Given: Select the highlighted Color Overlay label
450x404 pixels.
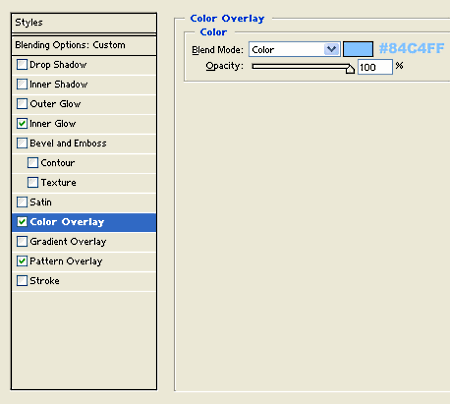Looking at the screenshot, I should 67,222.
